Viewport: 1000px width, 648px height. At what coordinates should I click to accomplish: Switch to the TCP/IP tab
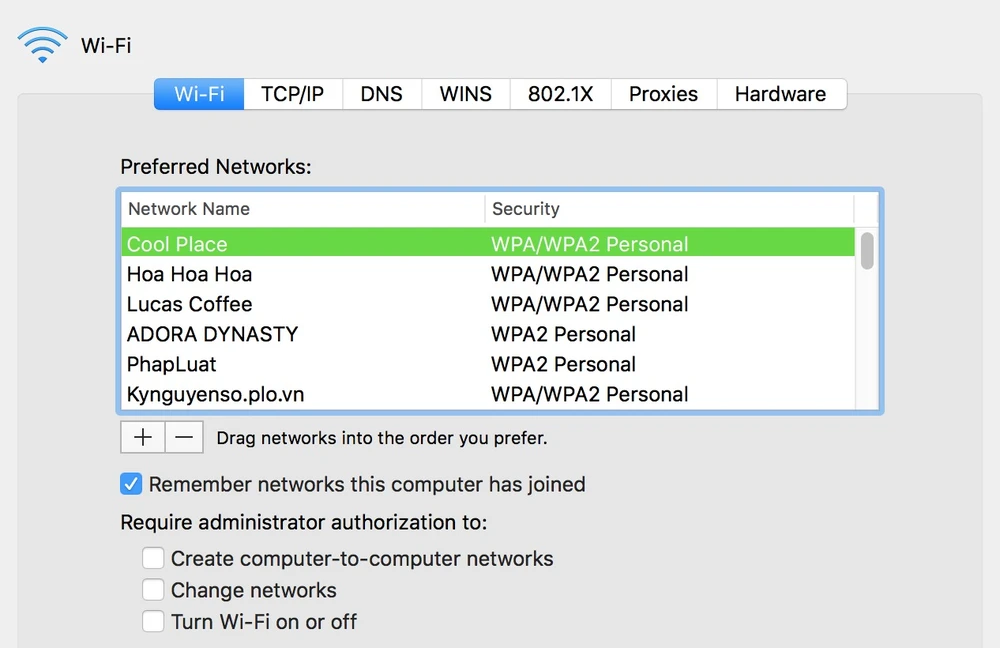[292, 94]
